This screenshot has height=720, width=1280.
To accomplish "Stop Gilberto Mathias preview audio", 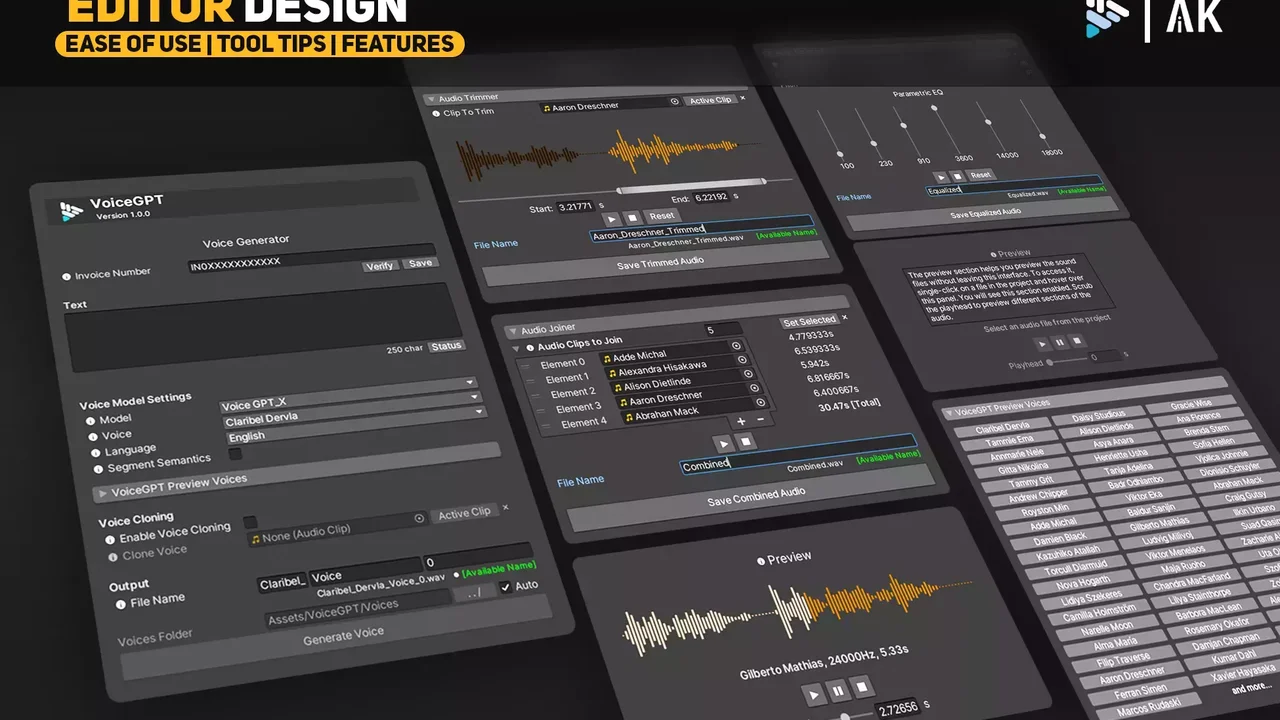I will [x=864, y=687].
